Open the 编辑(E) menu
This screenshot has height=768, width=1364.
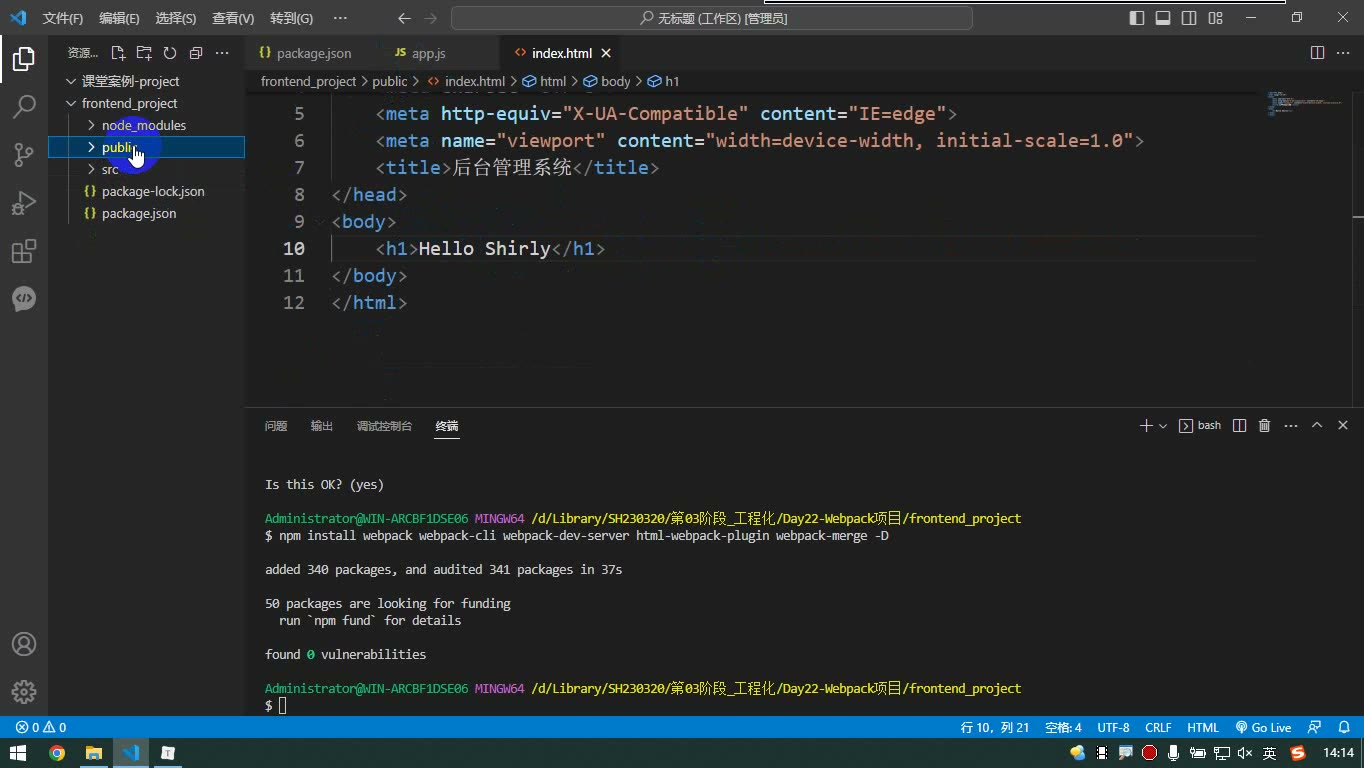pos(120,18)
